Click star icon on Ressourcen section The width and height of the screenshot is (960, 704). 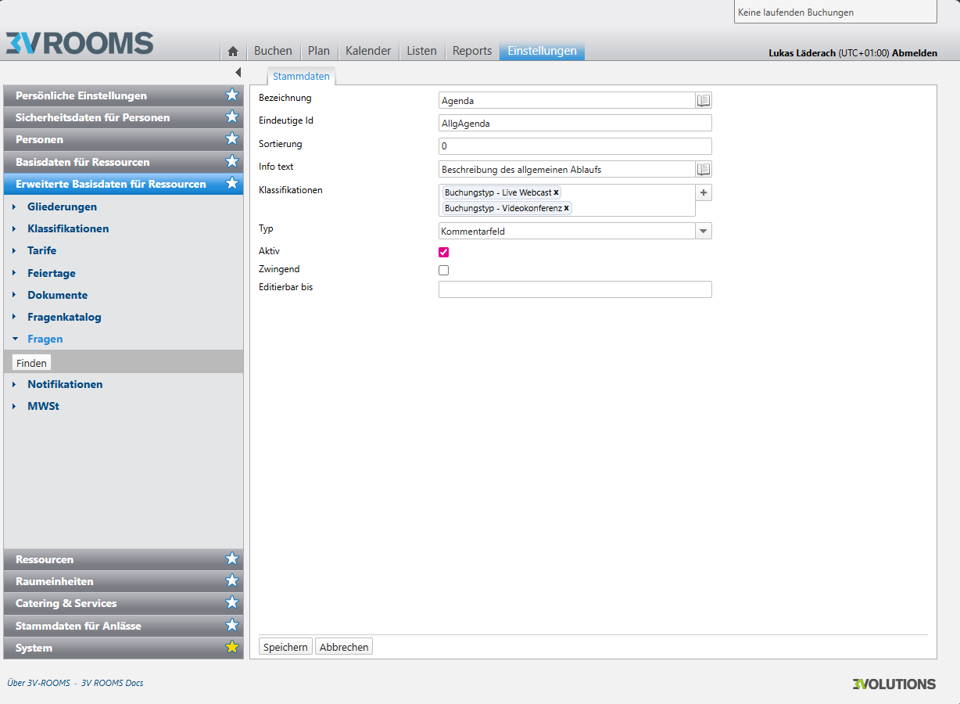click(x=232, y=560)
